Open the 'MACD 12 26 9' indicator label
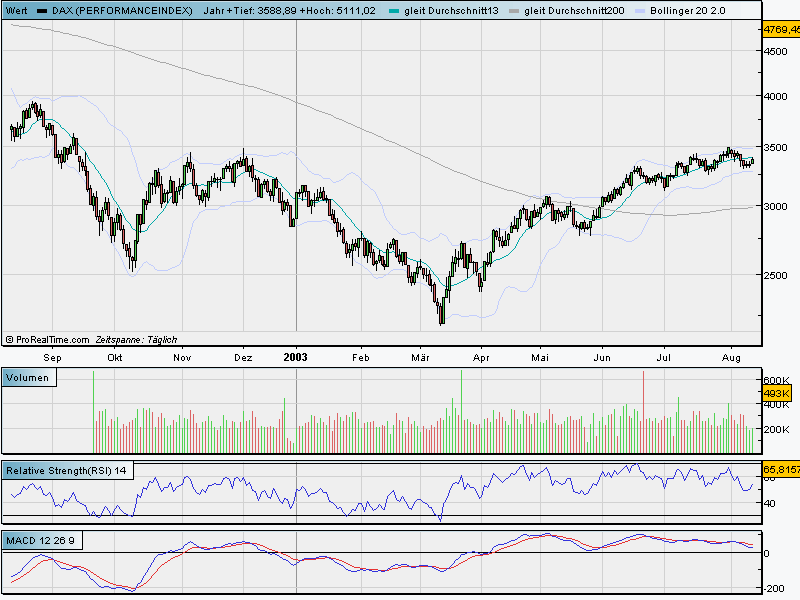Screen dimensions: 800x600 point(40,541)
